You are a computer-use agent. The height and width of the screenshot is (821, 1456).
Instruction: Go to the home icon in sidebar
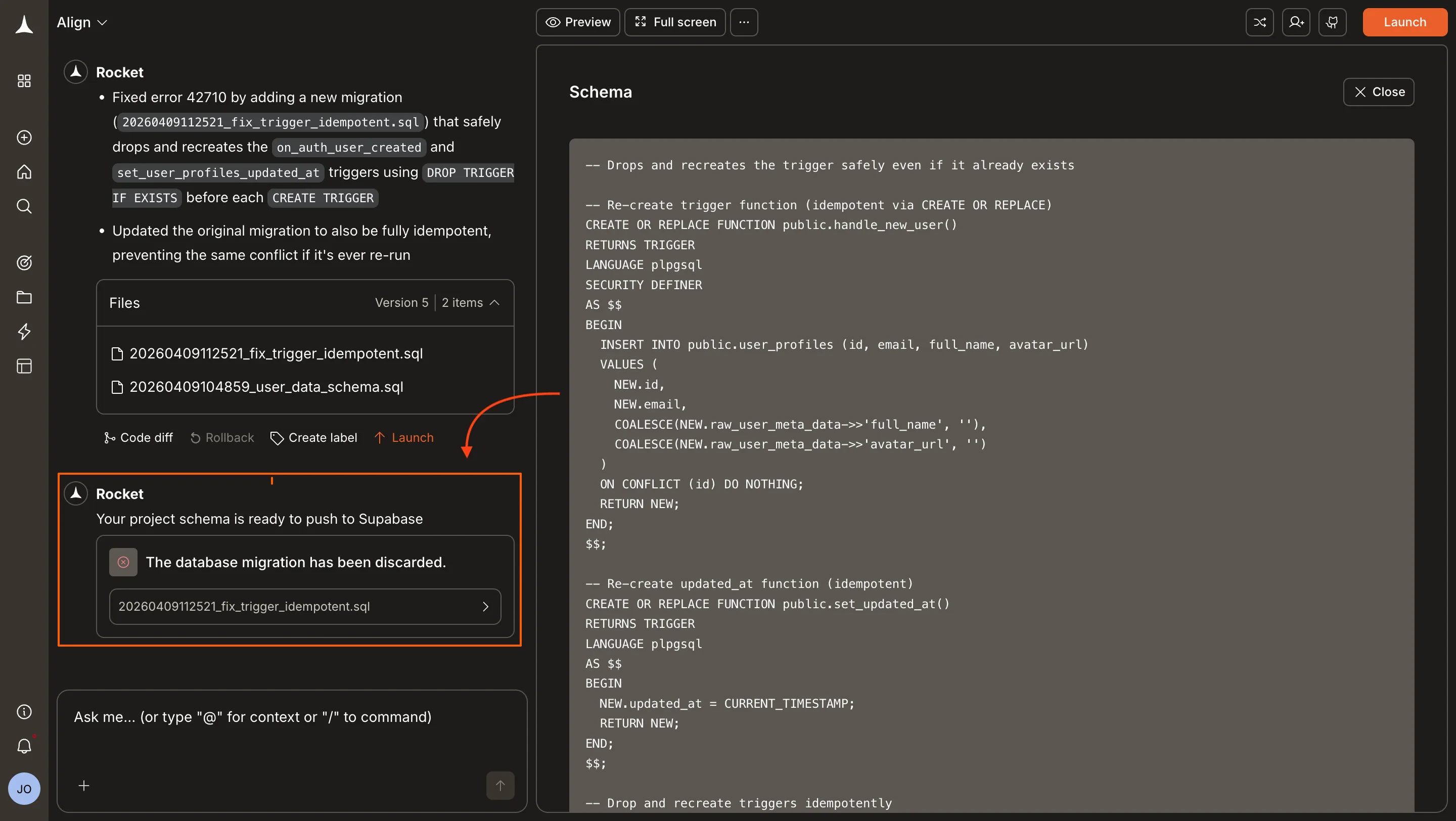[24, 172]
